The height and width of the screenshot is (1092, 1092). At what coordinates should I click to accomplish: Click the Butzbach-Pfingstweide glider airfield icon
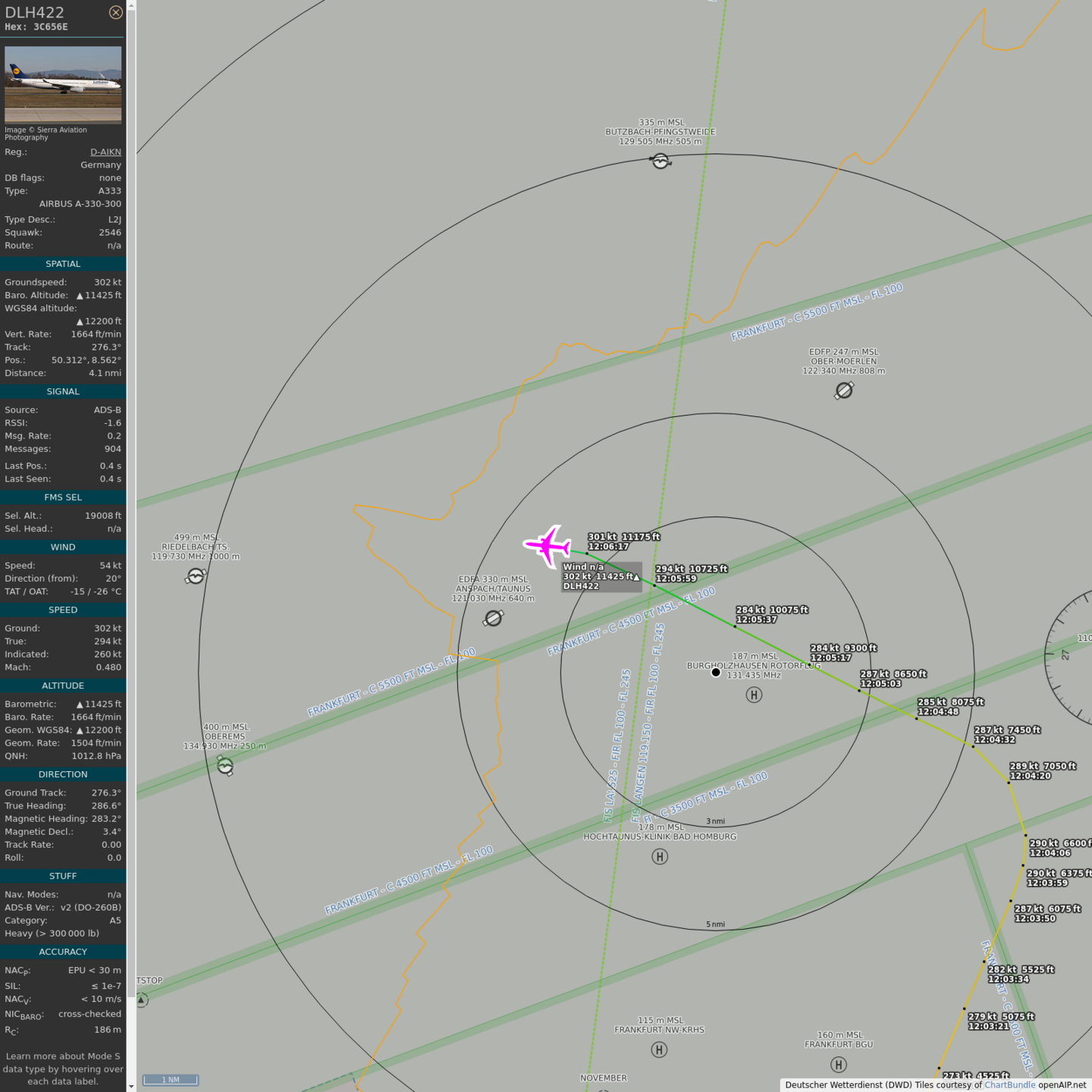coord(661,161)
